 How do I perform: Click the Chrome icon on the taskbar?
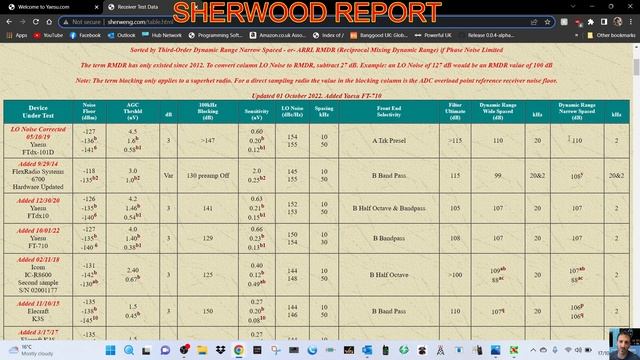[x=239, y=350]
